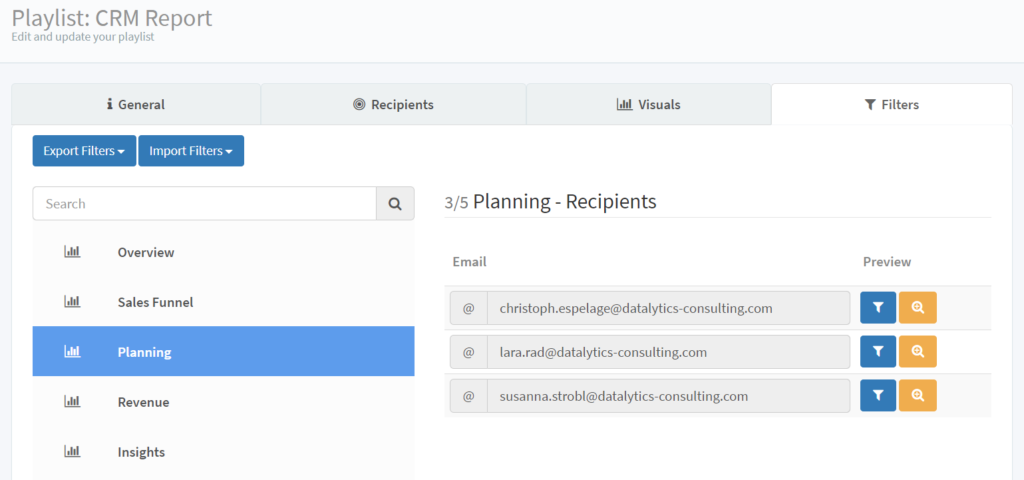
Task: Open preview magnifier for lara.rad recipient
Action: 918,351
